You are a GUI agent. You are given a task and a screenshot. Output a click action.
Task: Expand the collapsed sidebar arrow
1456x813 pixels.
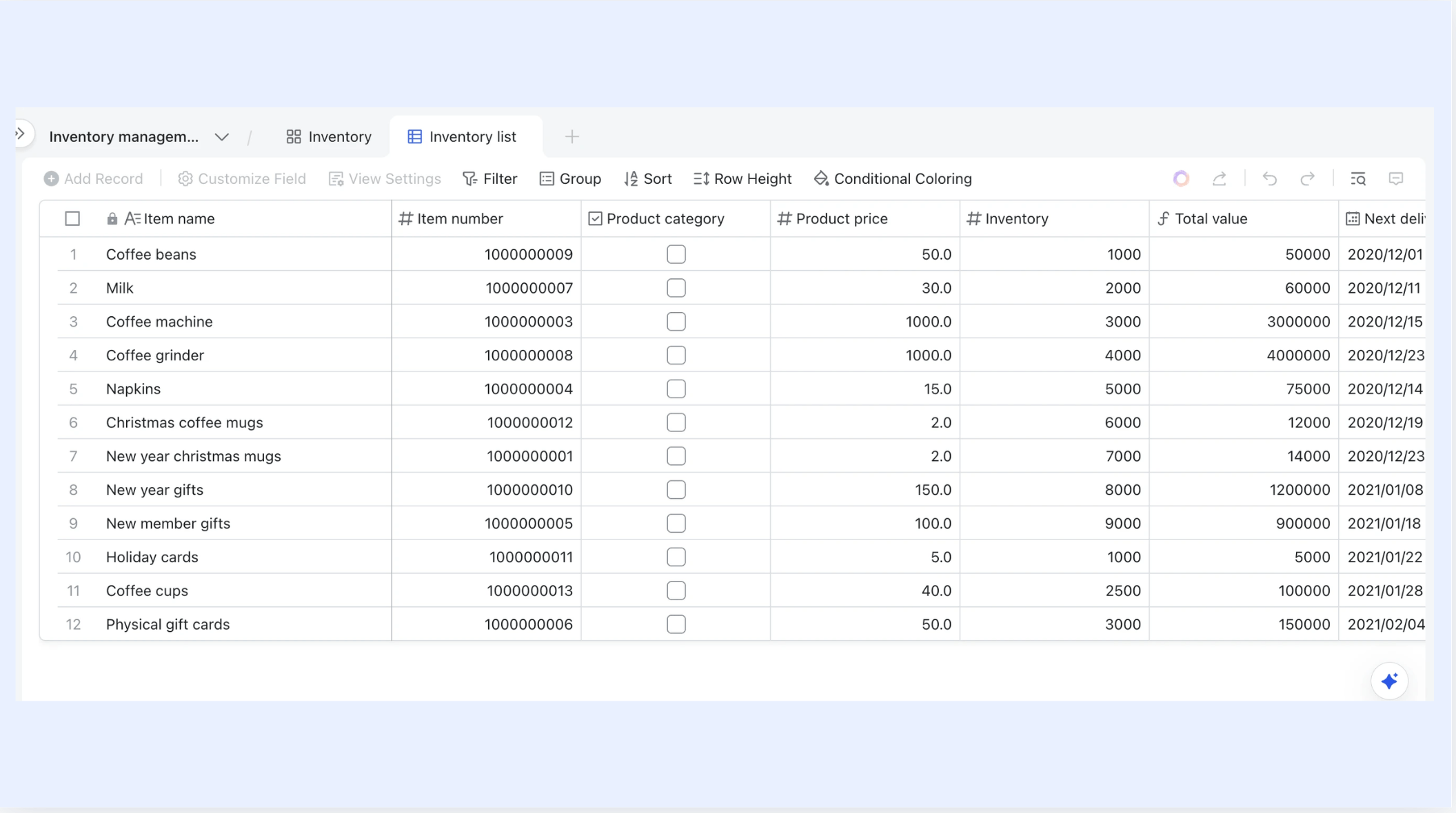[21, 134]
